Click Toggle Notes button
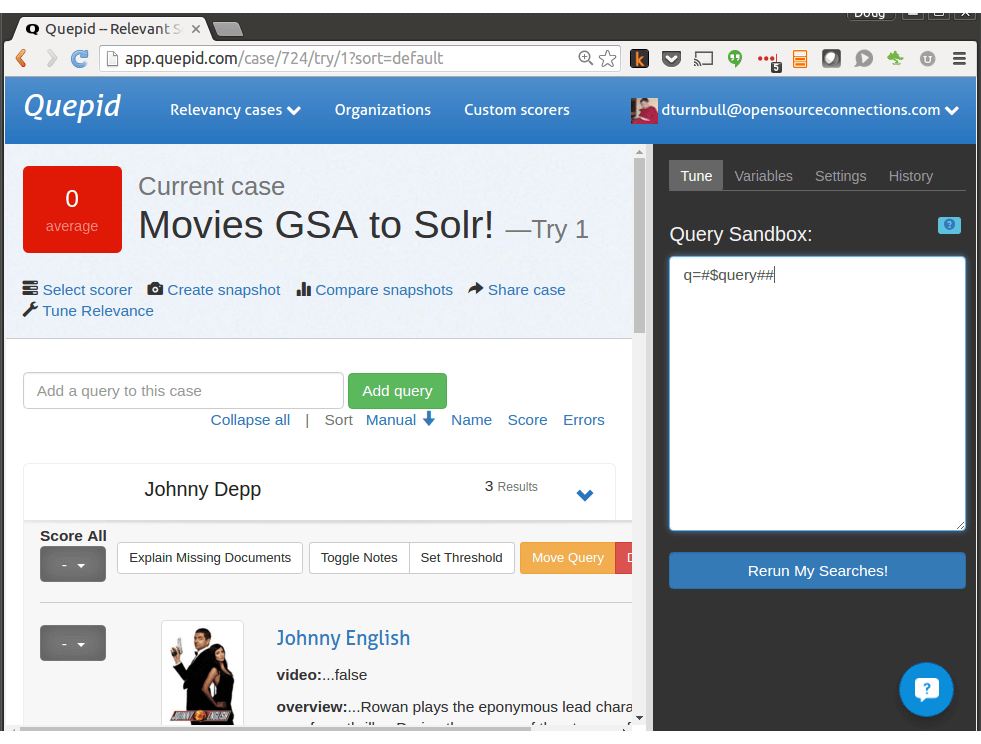 359,558
